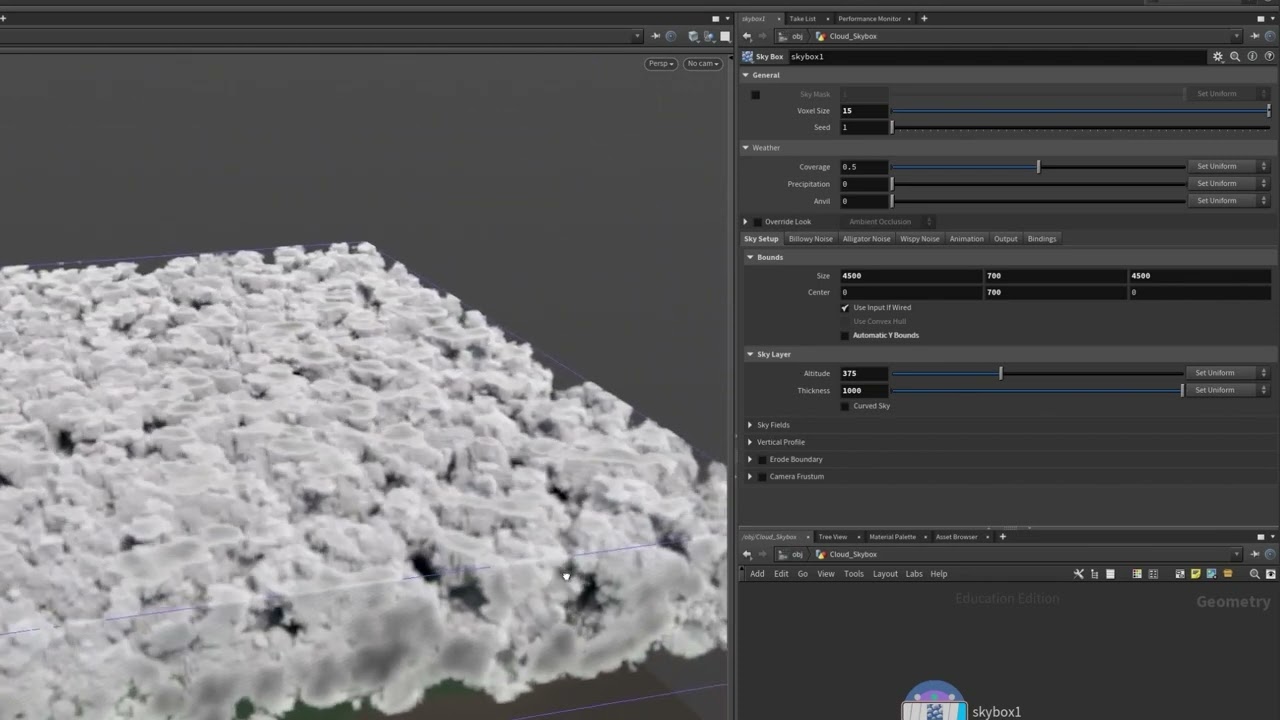Click the Voxel Size value field
The height and width of the screenshot is (720, 1280).
click(864, 111)
